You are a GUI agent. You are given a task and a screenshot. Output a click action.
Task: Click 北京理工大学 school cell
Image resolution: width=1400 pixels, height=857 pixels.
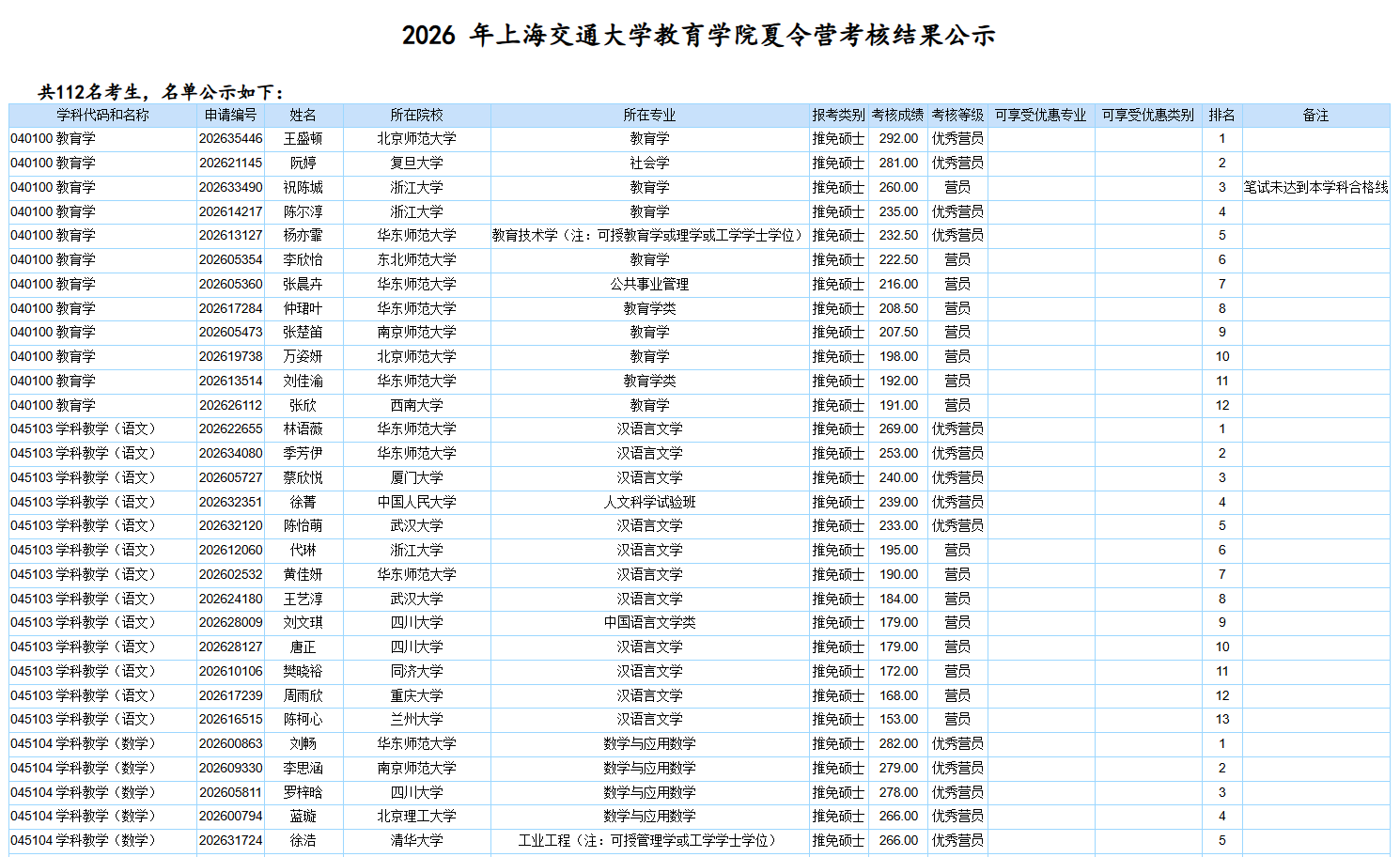click(x=416, y=816)
